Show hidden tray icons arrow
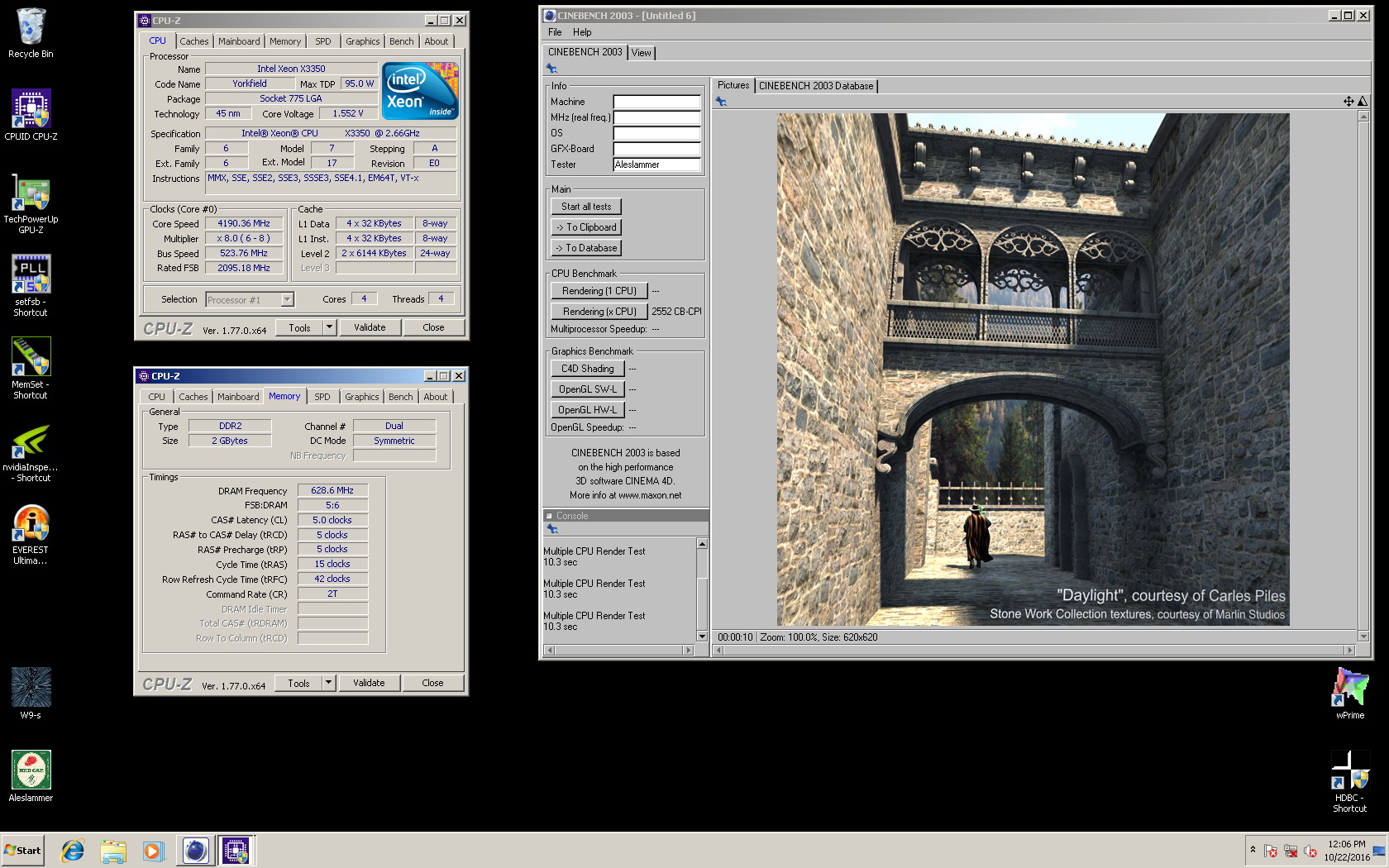Image resolution: width=1389 pixels, height=868 pixels. click(1253, 850)
